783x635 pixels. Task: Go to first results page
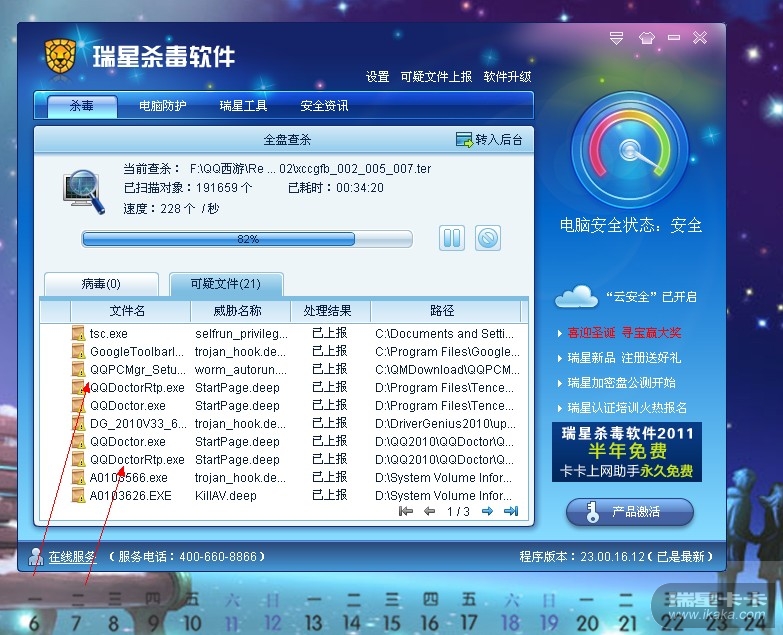point(405,511)
